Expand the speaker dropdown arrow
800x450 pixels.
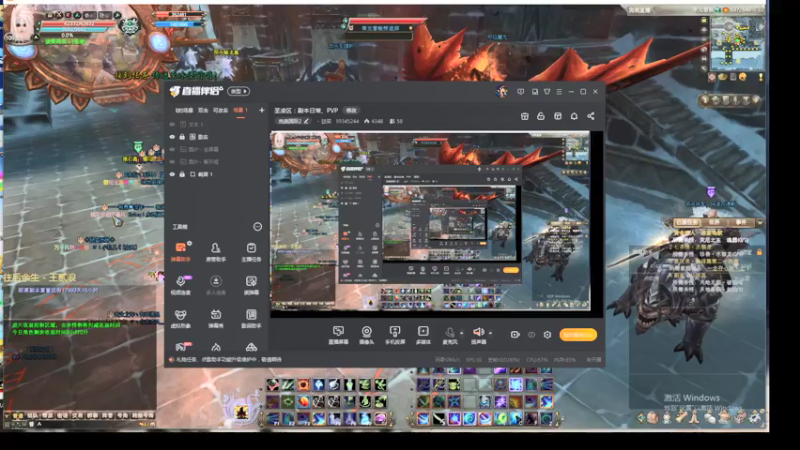490,333
